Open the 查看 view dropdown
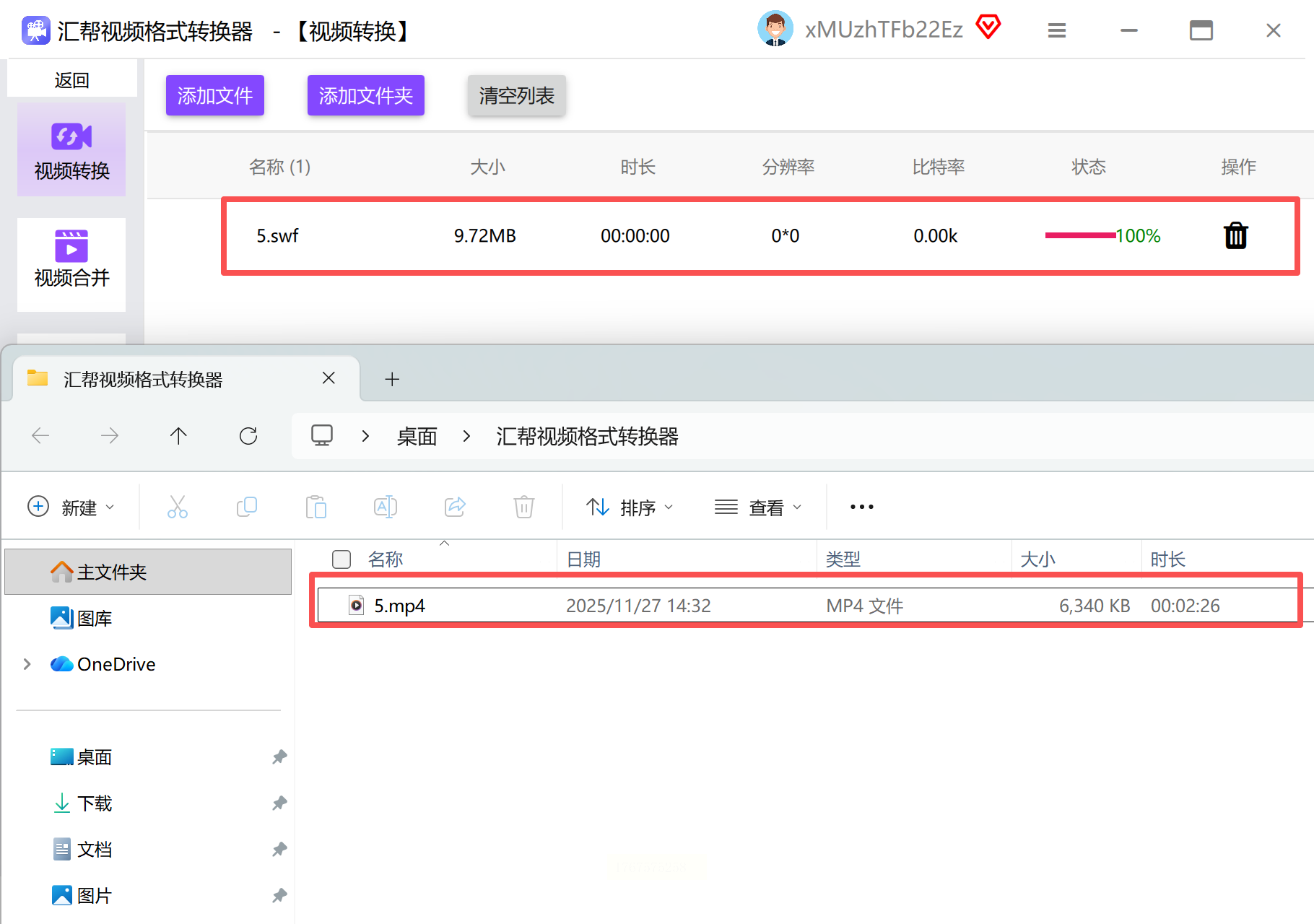This screenshot has height=924, width=1314. (758, 507)
